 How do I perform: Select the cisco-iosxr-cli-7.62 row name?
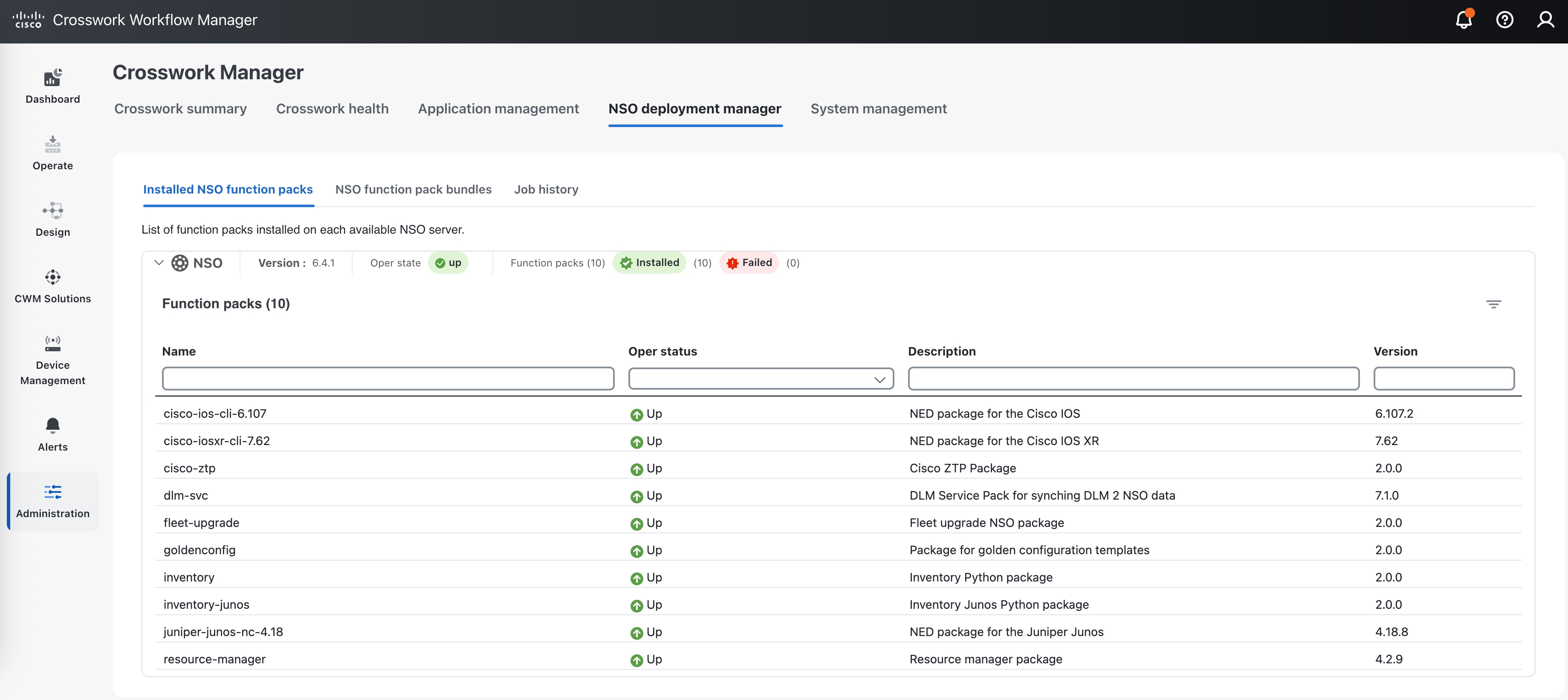point(217,441)
